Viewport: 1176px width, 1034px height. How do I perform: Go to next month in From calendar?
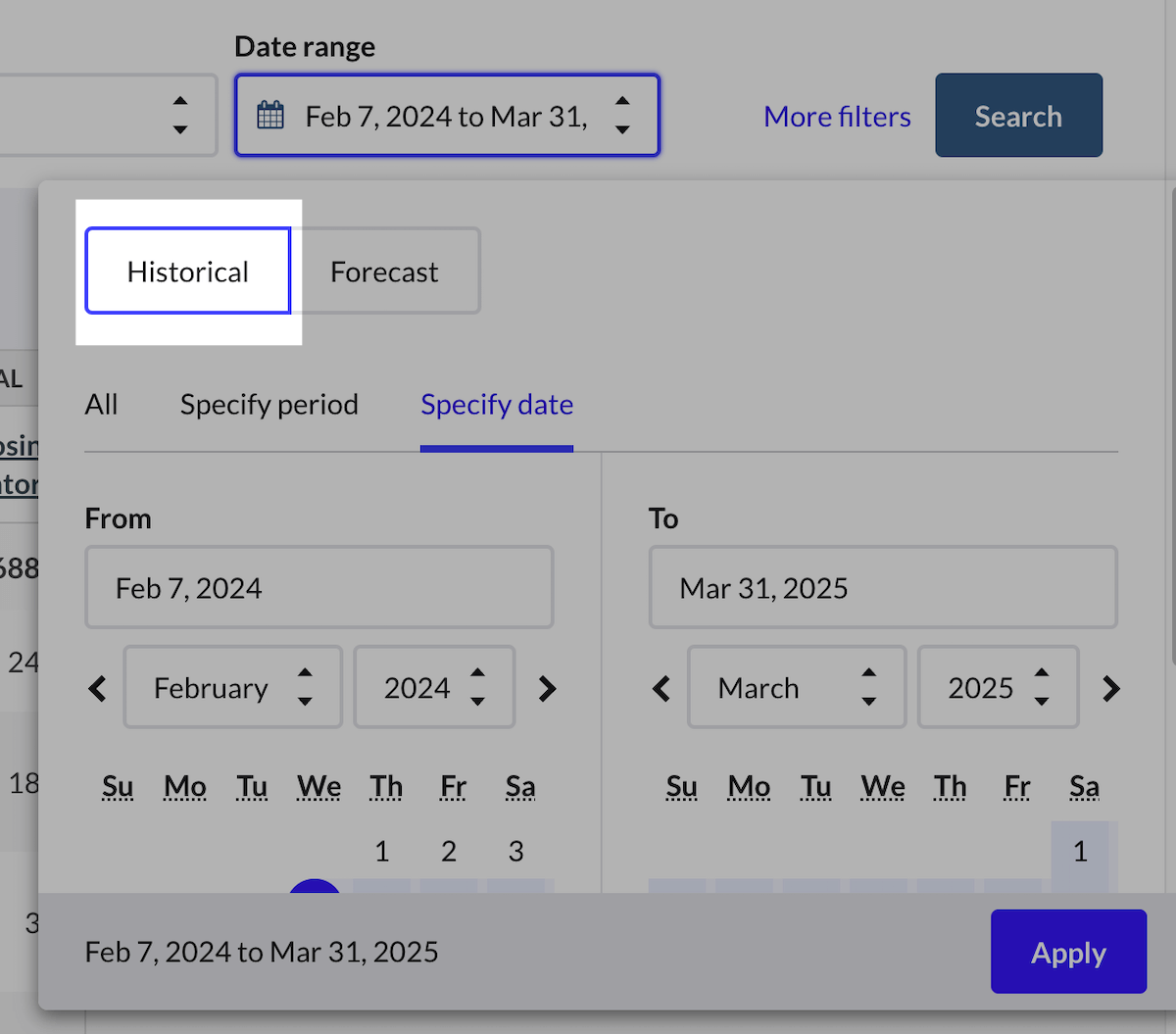click(547, 688)
